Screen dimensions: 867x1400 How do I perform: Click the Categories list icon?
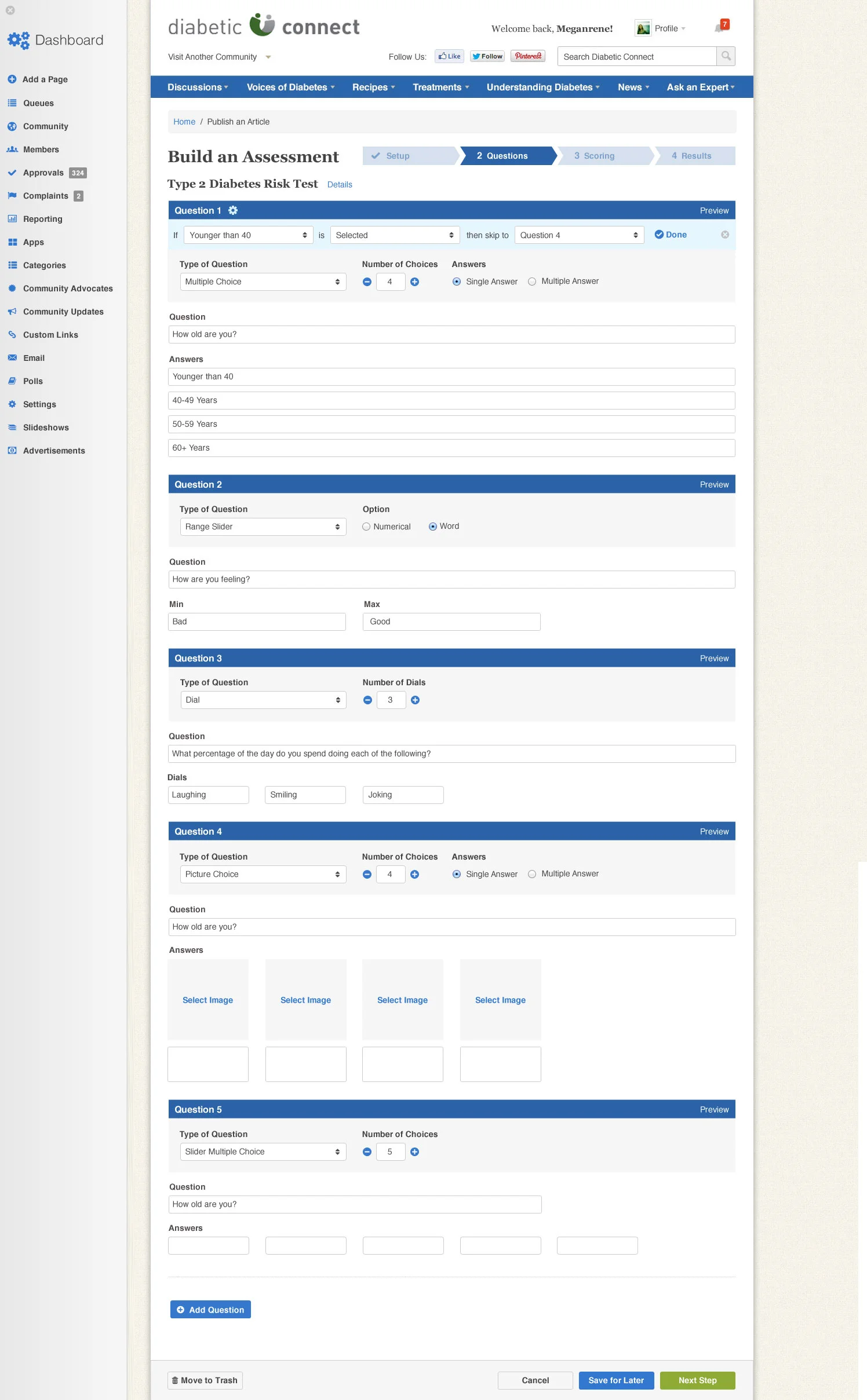(12, 265)
